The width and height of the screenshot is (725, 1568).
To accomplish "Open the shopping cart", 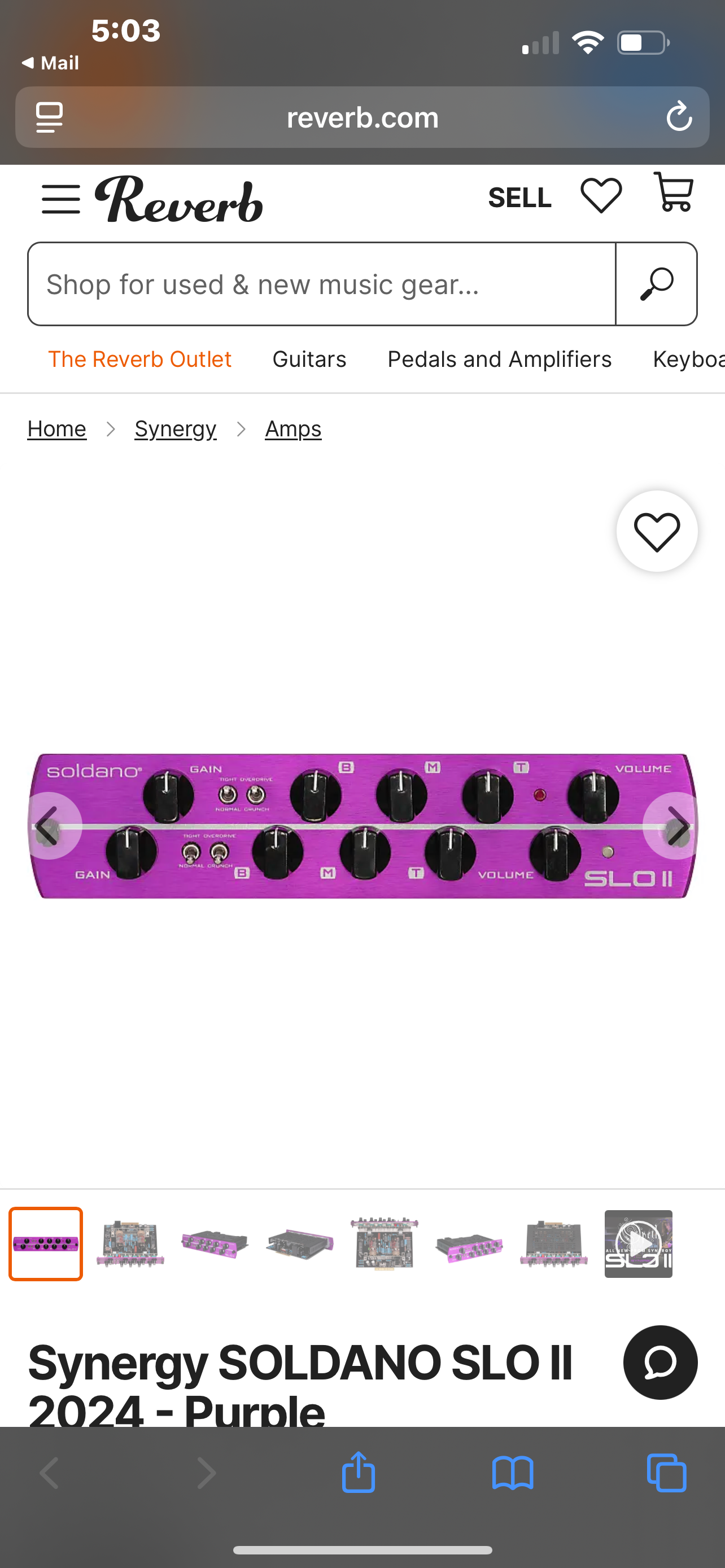I will click(673, 192).
